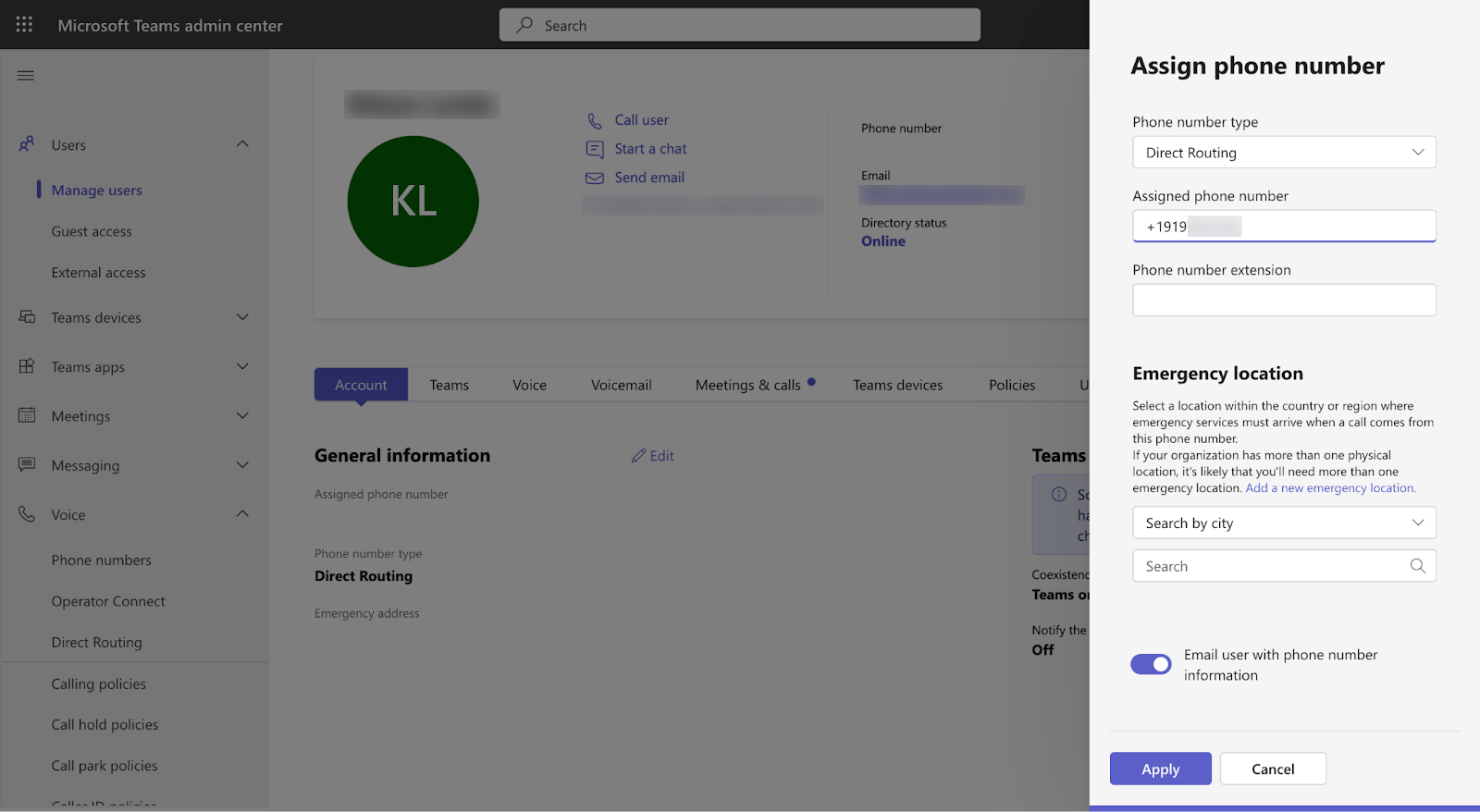The image size is (1480, 812).
Task: Click the Edit pencil icon
Action: pos(638,456)
